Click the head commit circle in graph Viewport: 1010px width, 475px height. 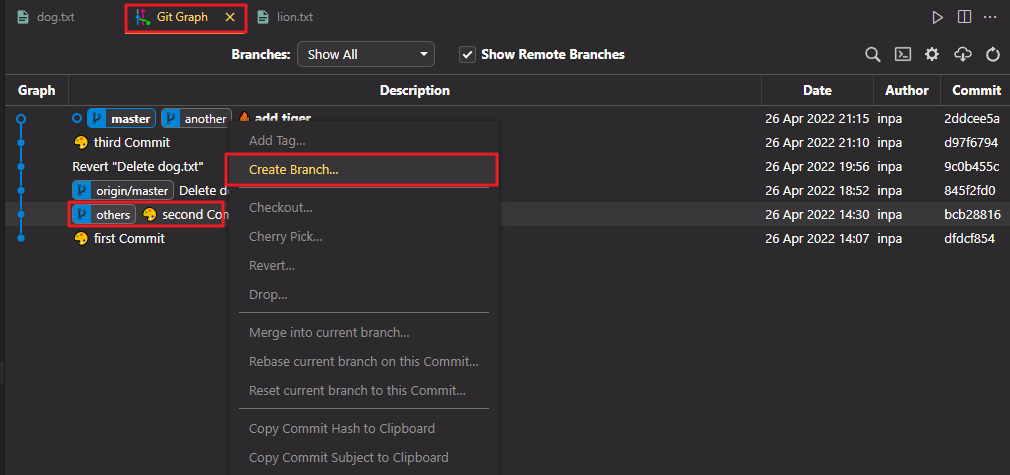[21, 119]
